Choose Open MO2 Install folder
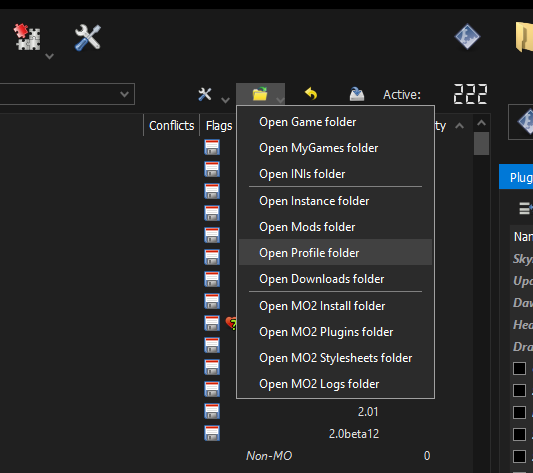533x473 pixels. (x=336, y=306)
